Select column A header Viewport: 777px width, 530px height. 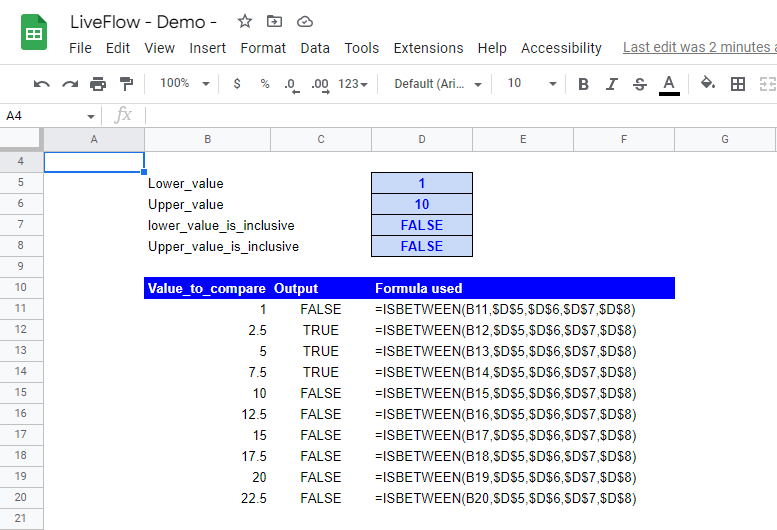click(x=94, y=139)
